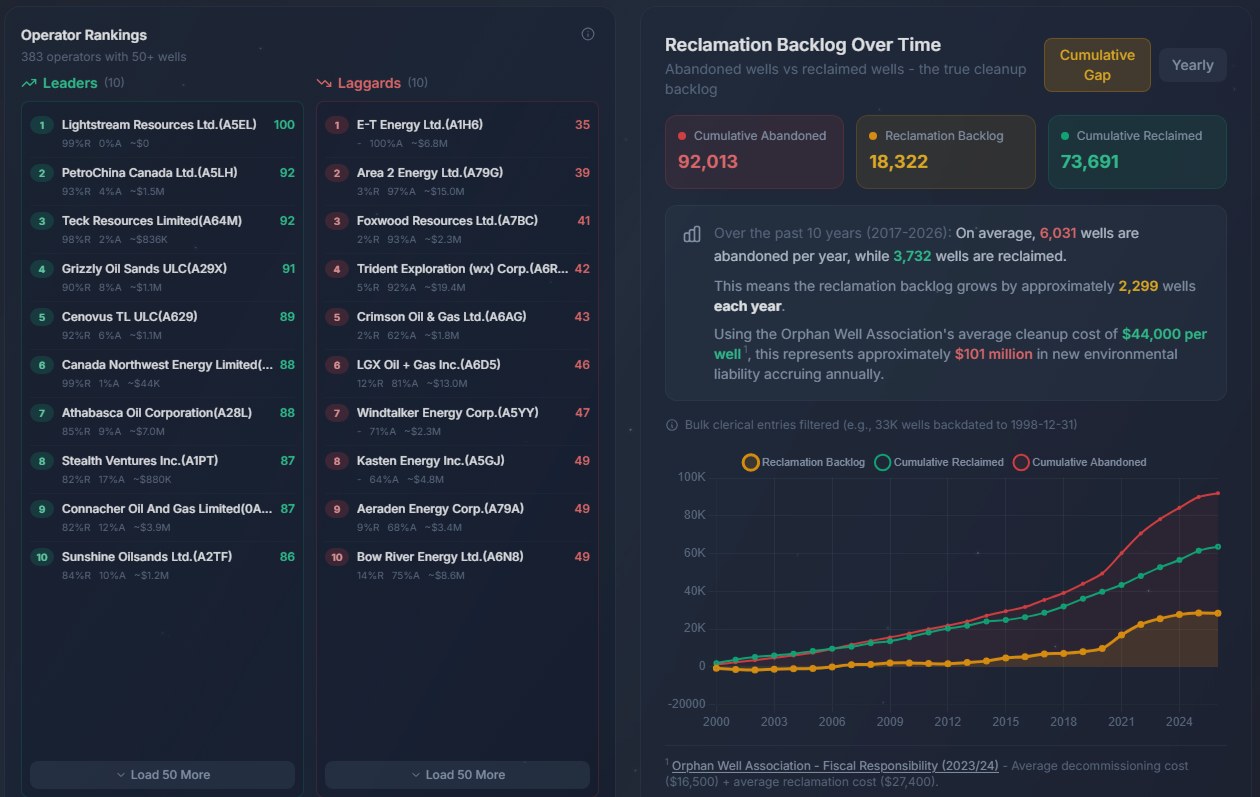
Task: Click the 6,031 abandoned per year figure
Action: tap(1058, 233)
